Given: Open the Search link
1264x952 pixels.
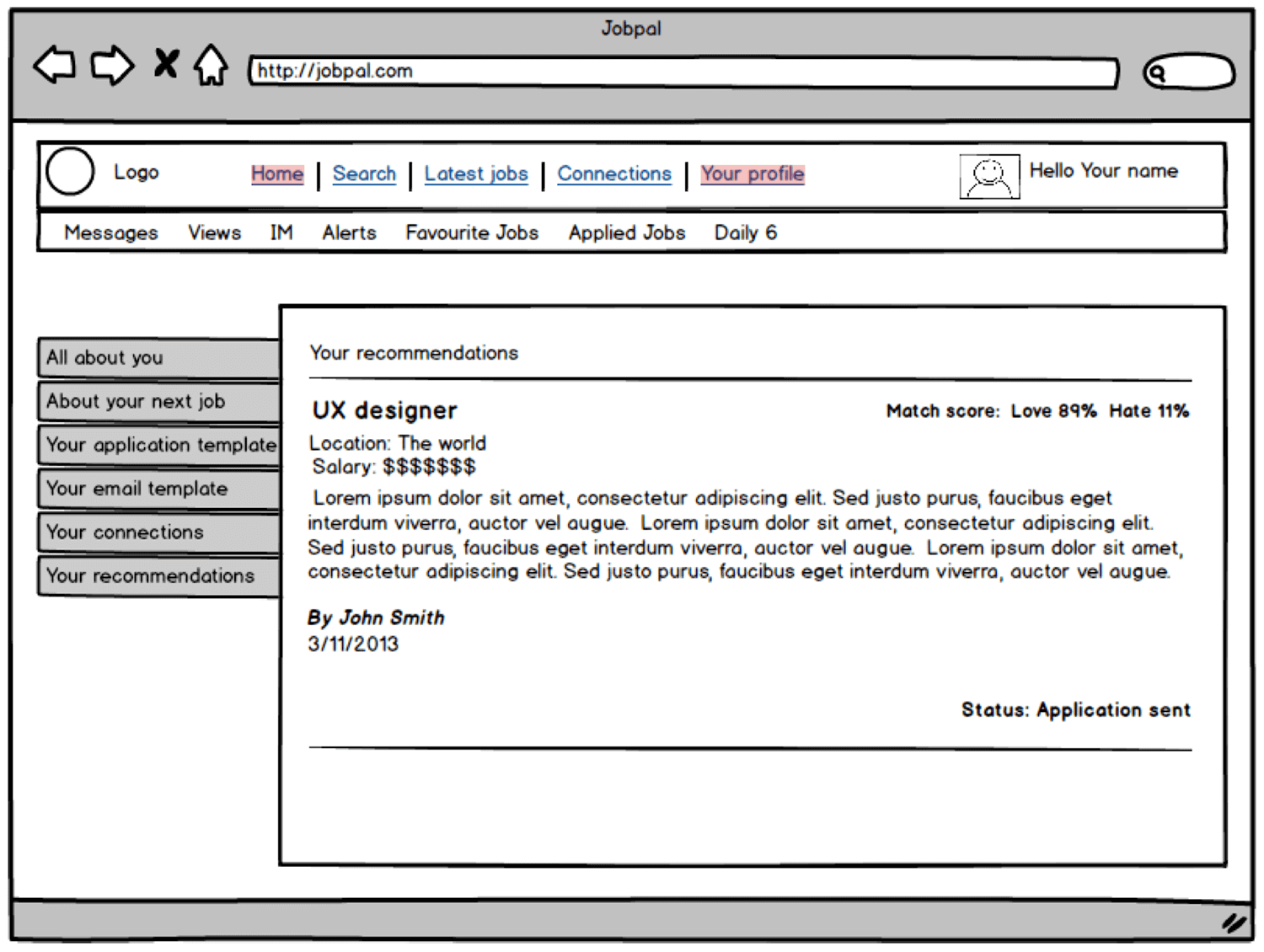Looking at the screenshot, I should pos(364,174).
